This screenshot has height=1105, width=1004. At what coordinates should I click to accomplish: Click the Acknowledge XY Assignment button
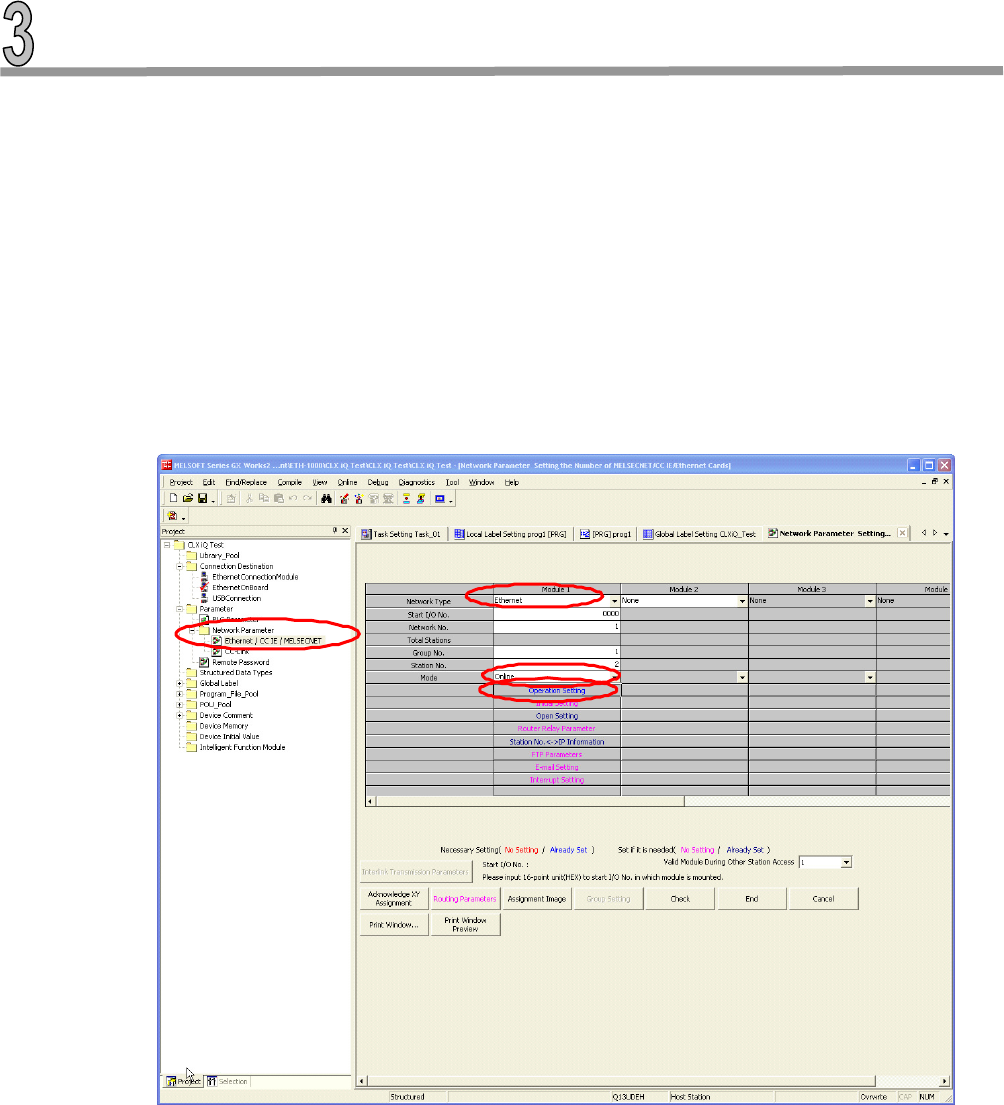tap(394, 899)
